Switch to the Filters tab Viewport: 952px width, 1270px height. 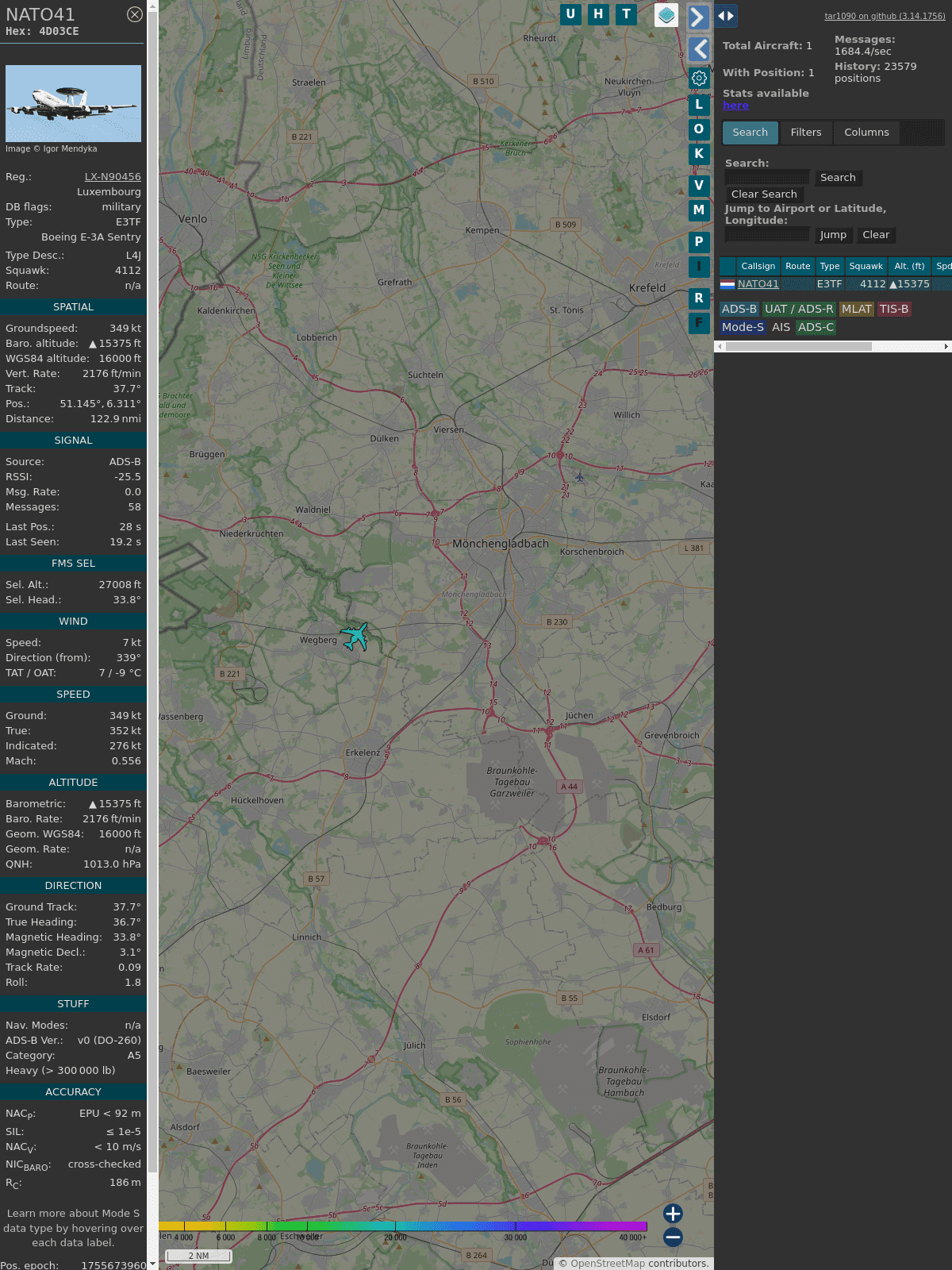click(x=806, y=133)
